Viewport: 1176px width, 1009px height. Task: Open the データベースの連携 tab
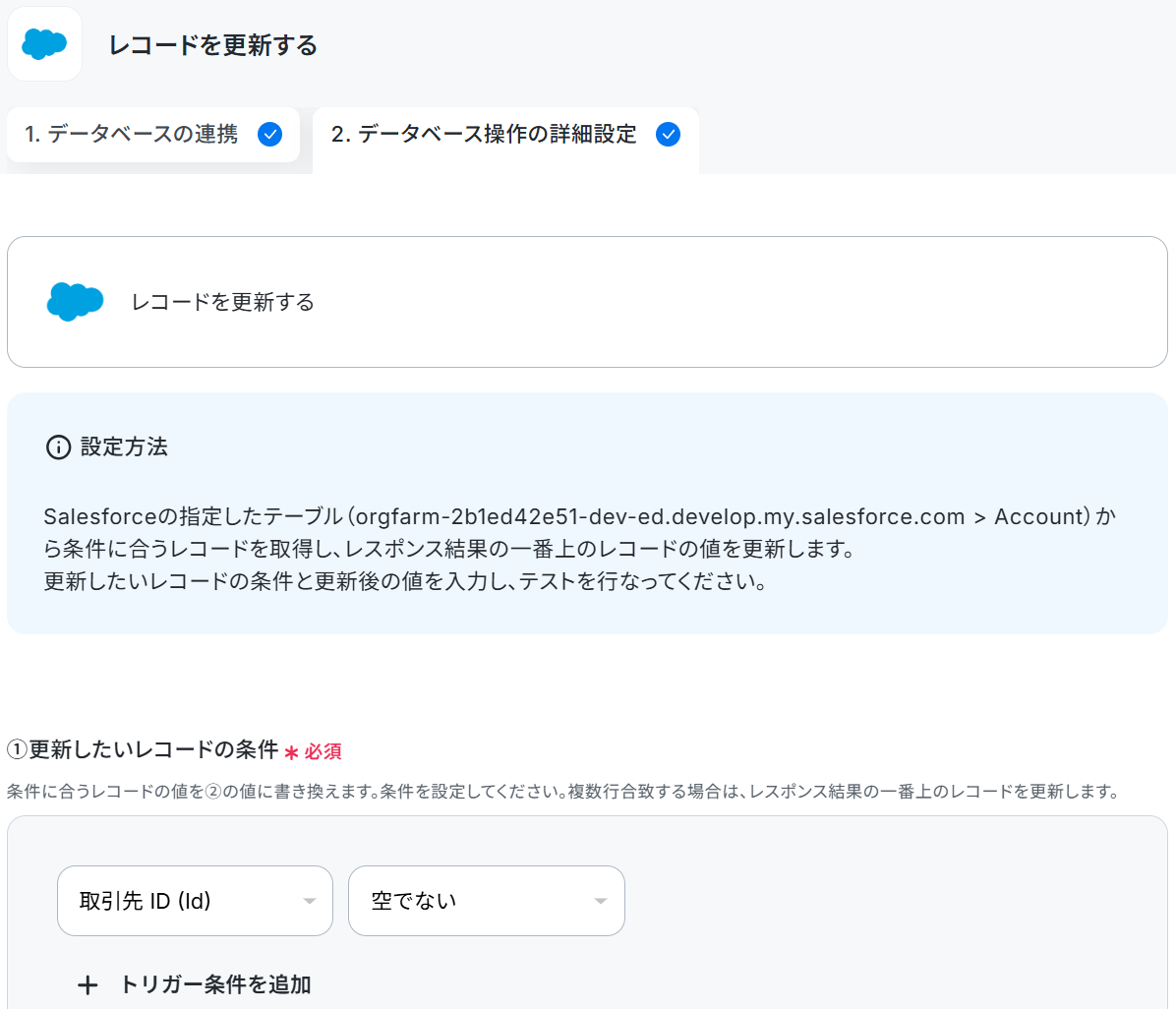pyautogui.click(x=153, y=135)
